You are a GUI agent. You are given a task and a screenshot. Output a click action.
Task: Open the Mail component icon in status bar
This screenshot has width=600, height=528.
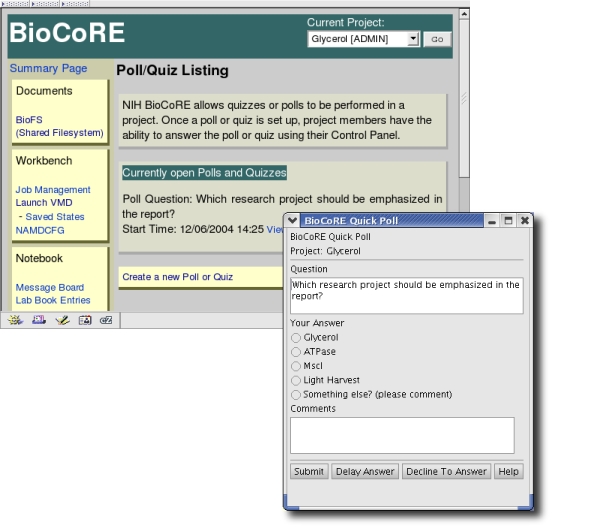point(38,320)
